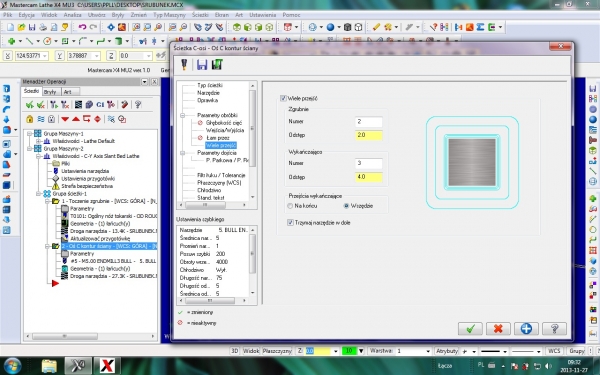Cancel dialog with red X button
The height and width of the screenshot is (375, 600).
[x=498, y=328]
